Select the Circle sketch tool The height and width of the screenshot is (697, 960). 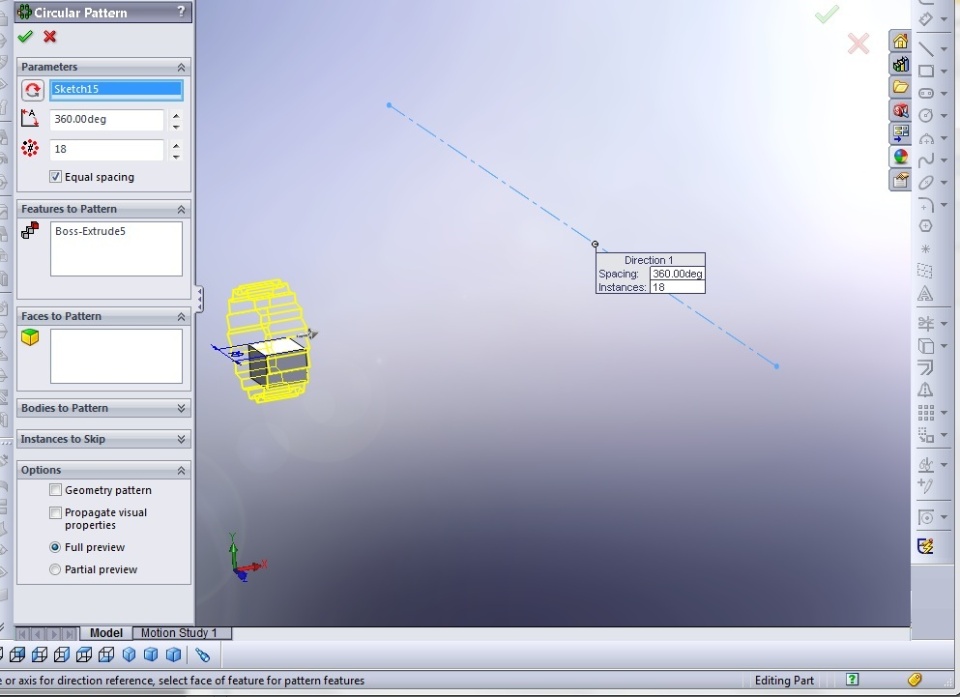click(926, 115)
